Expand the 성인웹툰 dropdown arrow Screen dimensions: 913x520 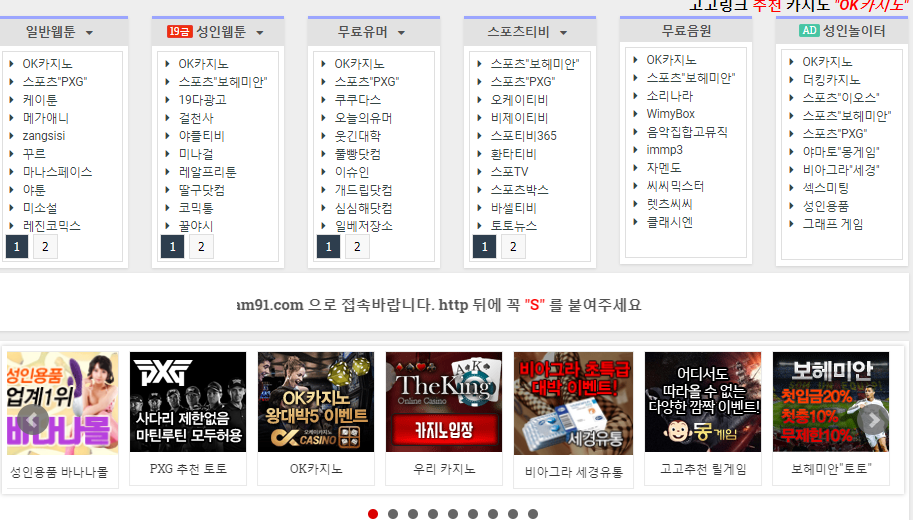[260, 33]
